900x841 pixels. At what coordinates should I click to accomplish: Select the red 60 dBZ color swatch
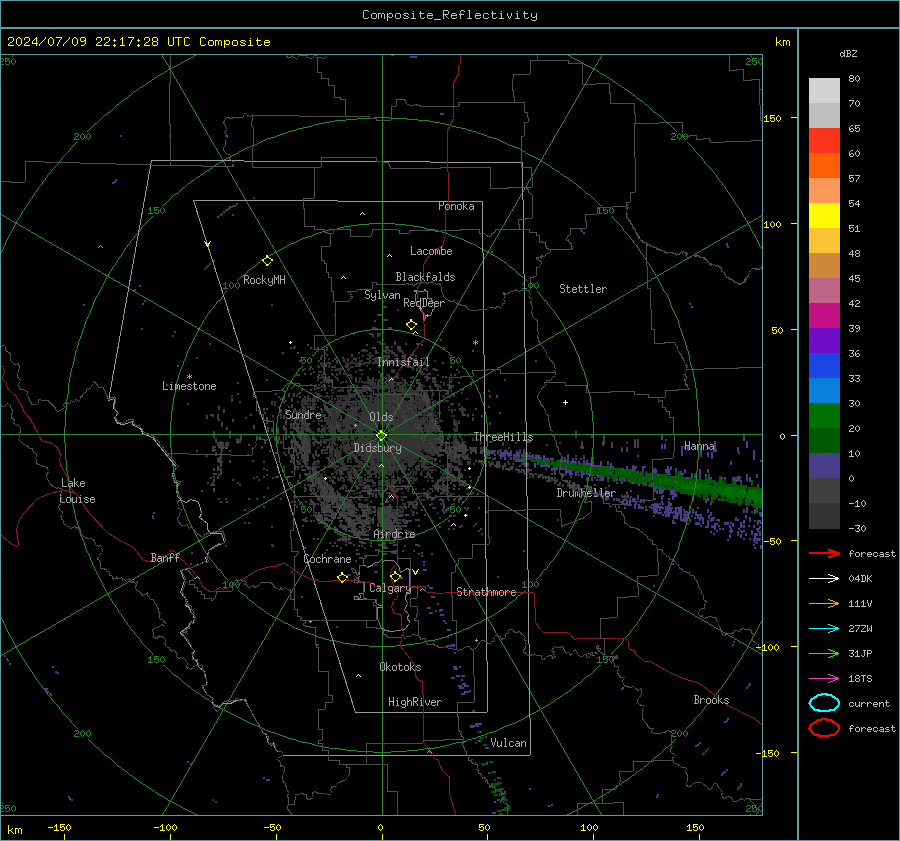click(x=824, y=141)
